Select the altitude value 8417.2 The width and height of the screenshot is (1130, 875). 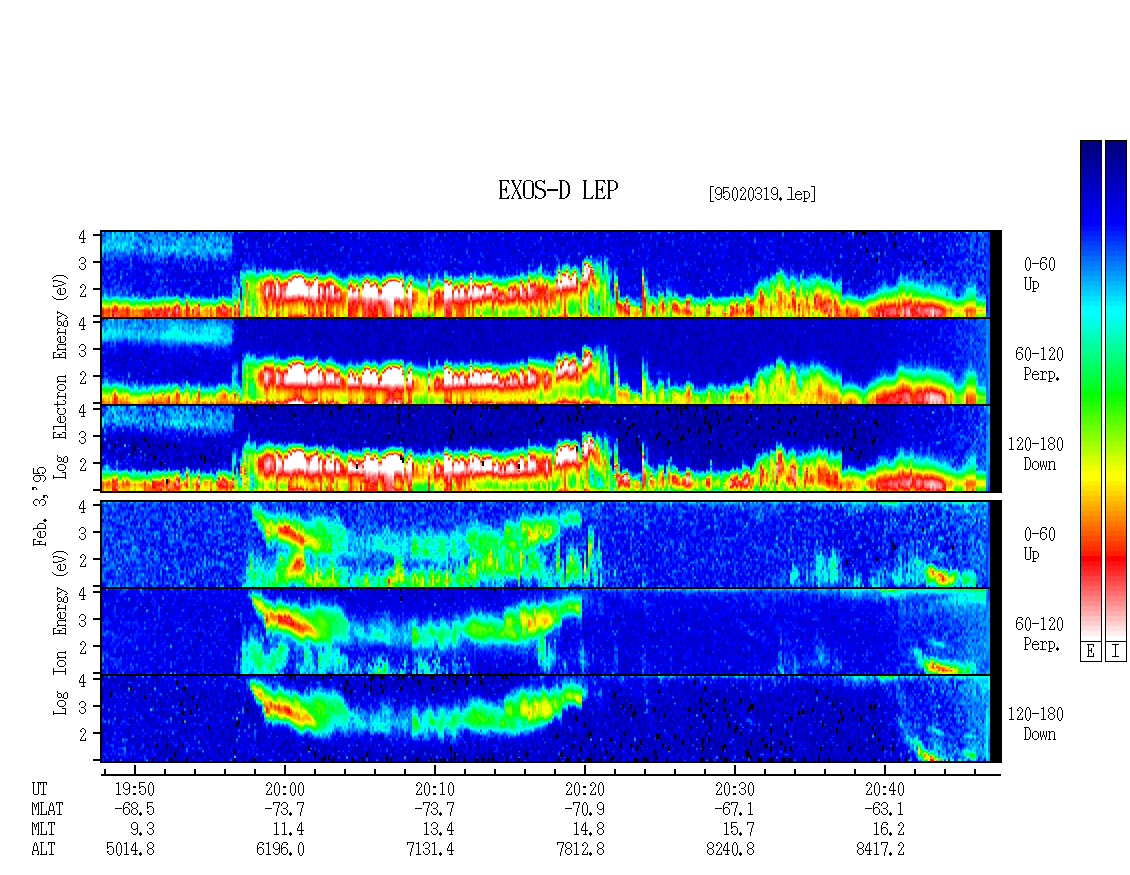pyautogui.click(x=880, y=850)
